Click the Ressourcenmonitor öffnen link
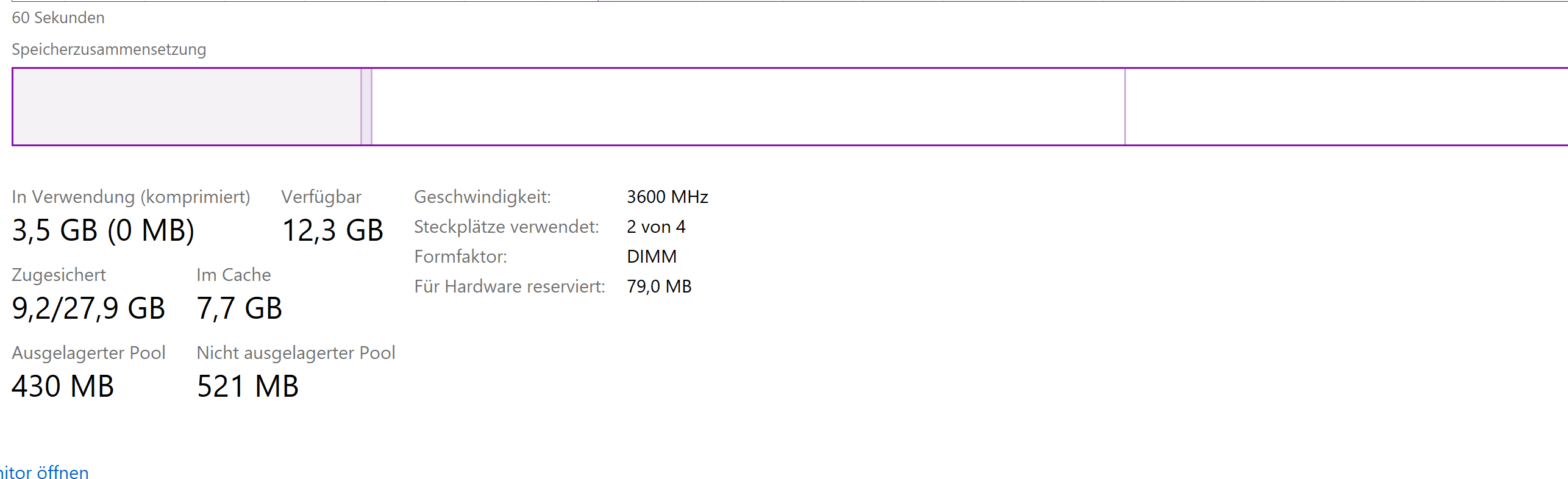The height and width of the screenshot is (479, 1568). coord(44,472)
